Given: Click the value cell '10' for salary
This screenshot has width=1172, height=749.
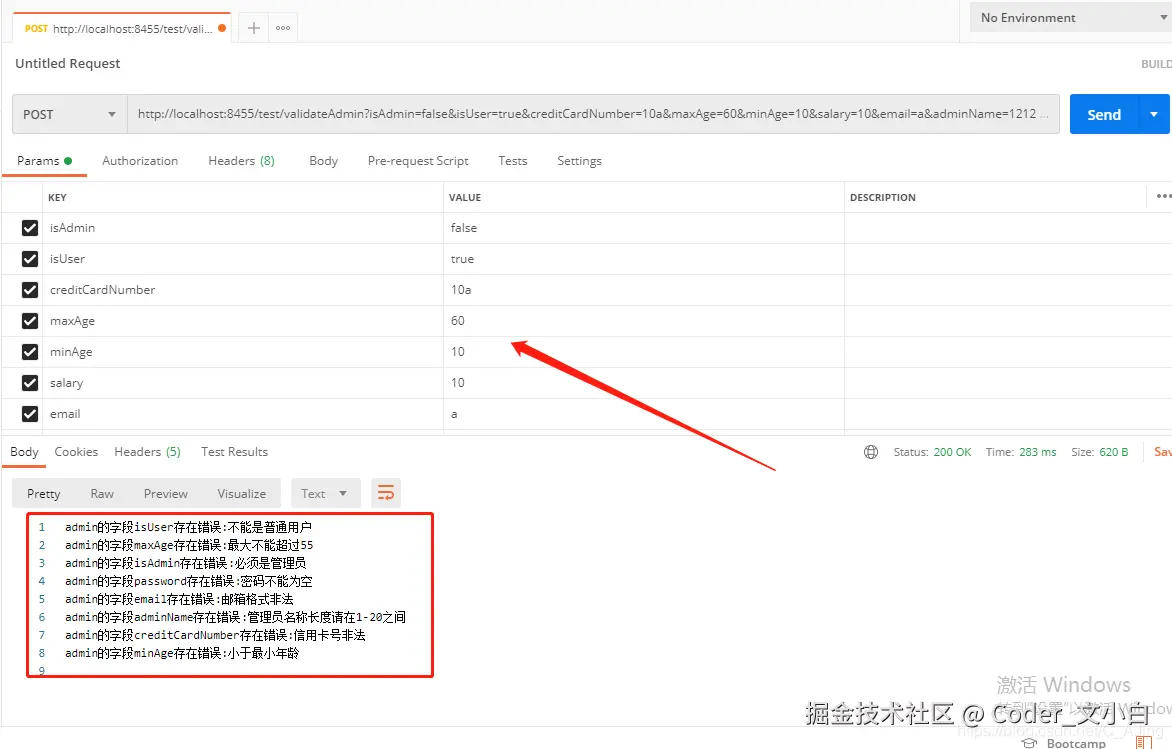Looking at the screenshot, I should 644,383.
